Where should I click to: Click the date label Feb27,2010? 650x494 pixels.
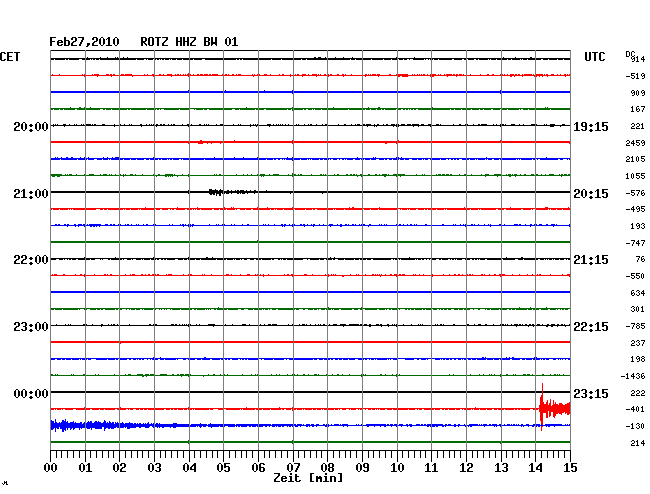[84, 42]
